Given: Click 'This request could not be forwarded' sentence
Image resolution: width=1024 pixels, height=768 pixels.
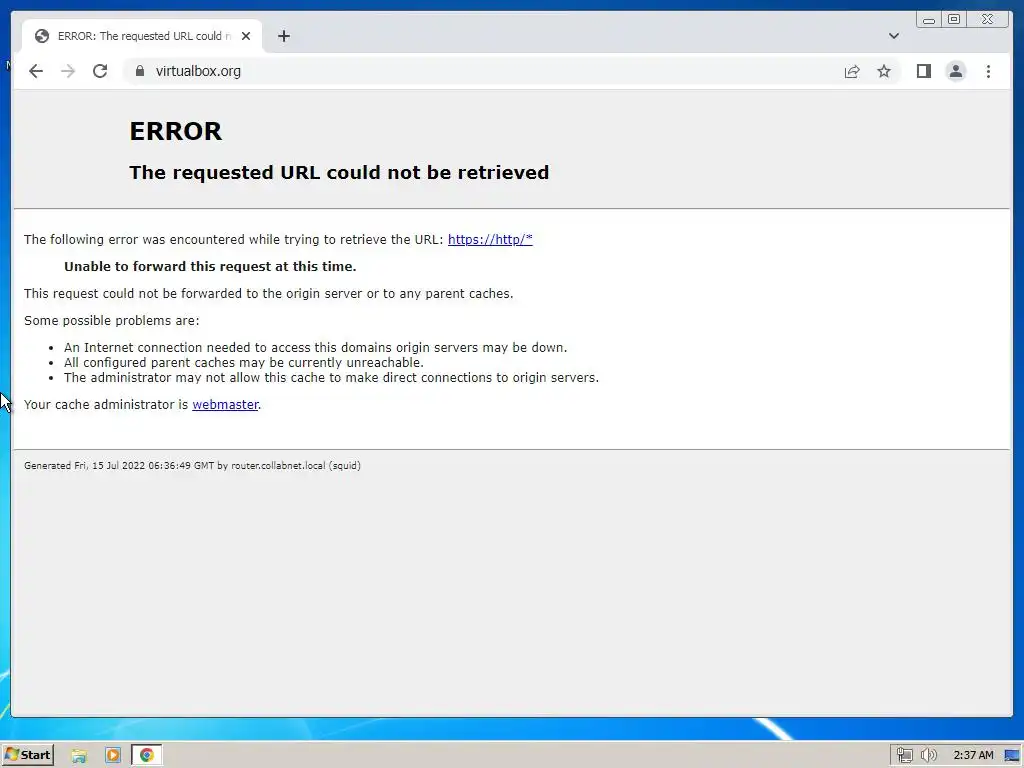Looking at the screenshot, I should [x=268, y=294].
